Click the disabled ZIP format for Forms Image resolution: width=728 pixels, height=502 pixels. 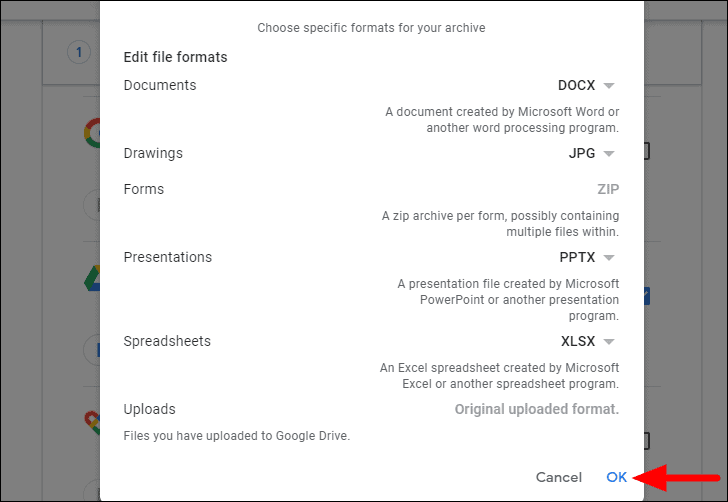pyautogui.click(x=608, y=189)
